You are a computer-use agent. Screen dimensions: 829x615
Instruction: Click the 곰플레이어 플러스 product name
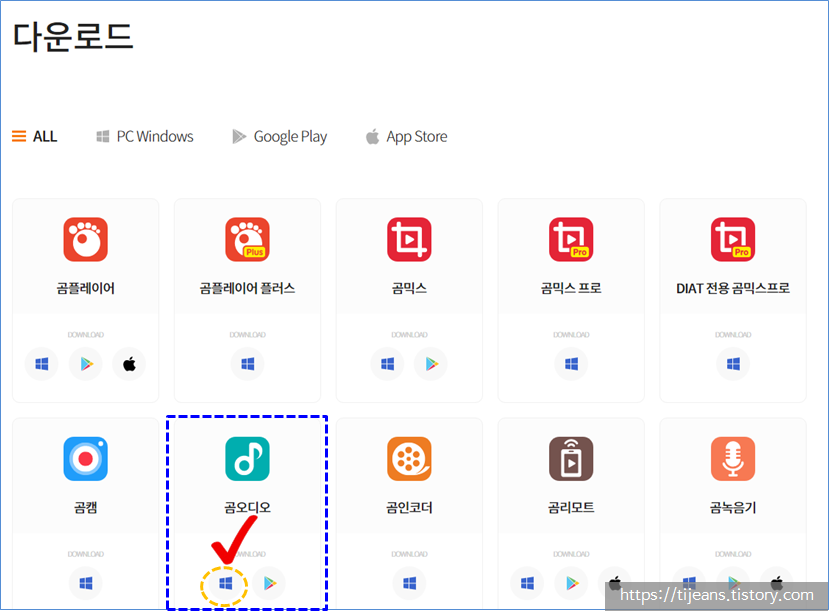point(247,288)
